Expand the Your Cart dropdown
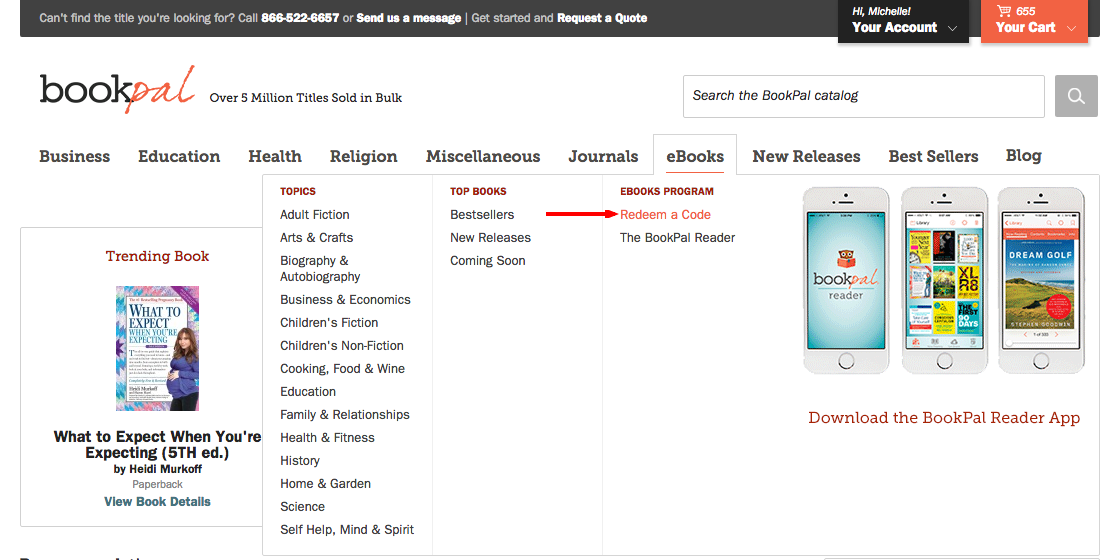The width and height of the screenshot is (1118, 560). pos(1035,21)
